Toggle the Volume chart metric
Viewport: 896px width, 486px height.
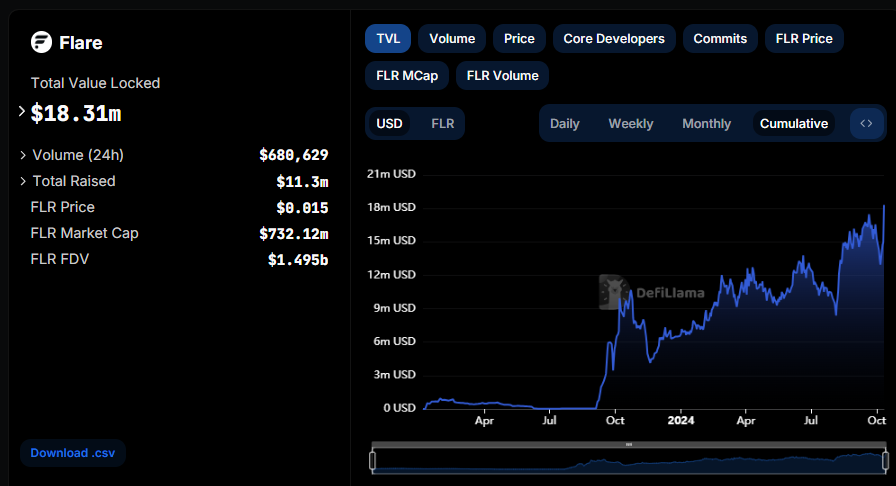(452, 39)
